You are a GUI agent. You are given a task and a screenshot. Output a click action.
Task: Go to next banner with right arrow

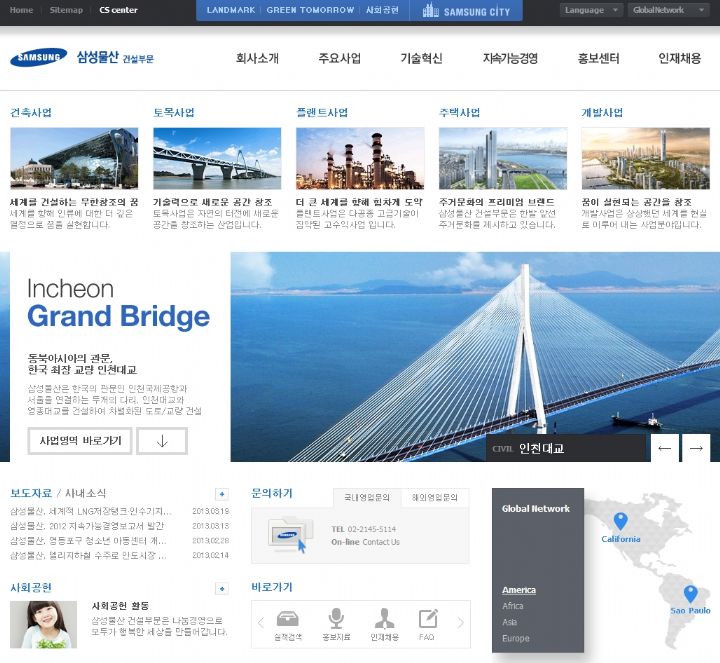pos(696,448)
